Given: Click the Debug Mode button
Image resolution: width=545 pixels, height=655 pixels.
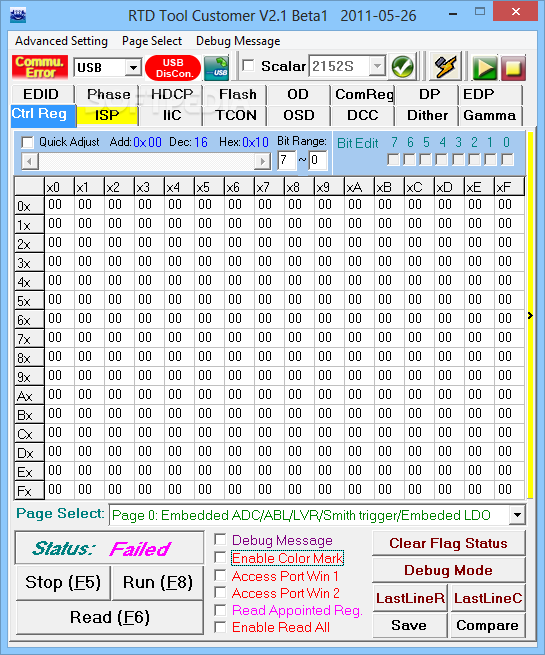Looking at the screenshot, I should click(x=449, y=570).
